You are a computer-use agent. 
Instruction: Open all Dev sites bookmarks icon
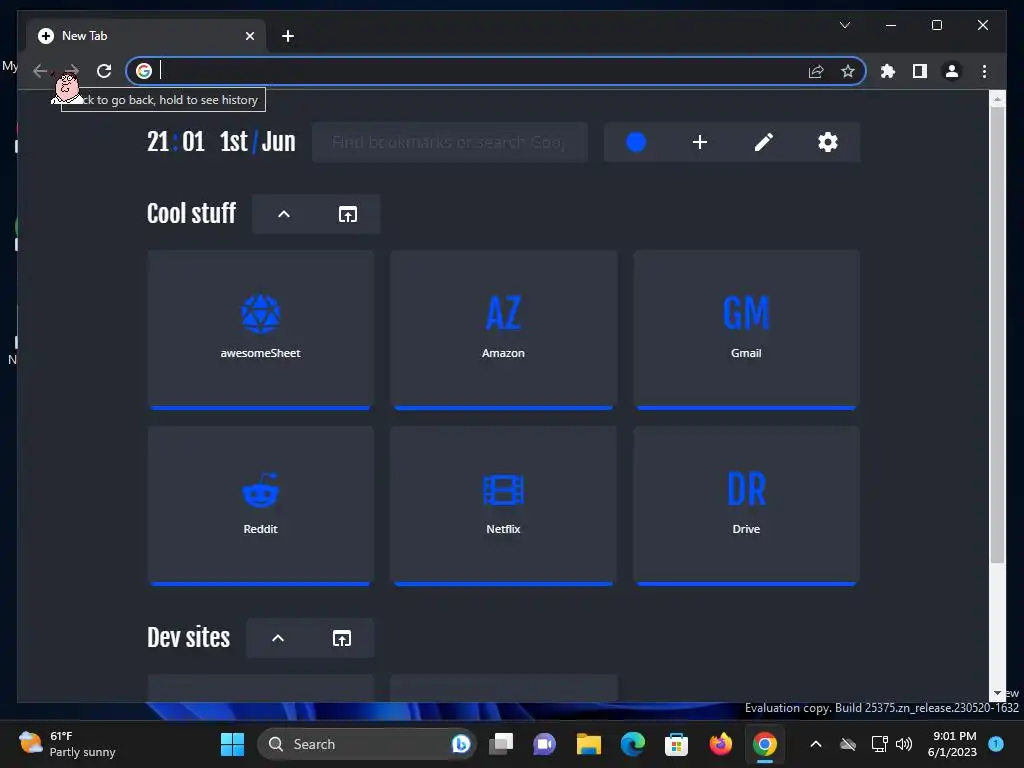point(342,638)
